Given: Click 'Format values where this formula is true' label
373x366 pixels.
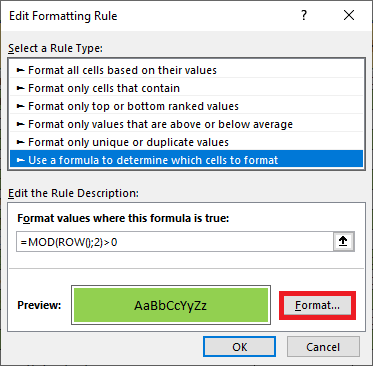Looking at the screenshot, I should (123, 218).
